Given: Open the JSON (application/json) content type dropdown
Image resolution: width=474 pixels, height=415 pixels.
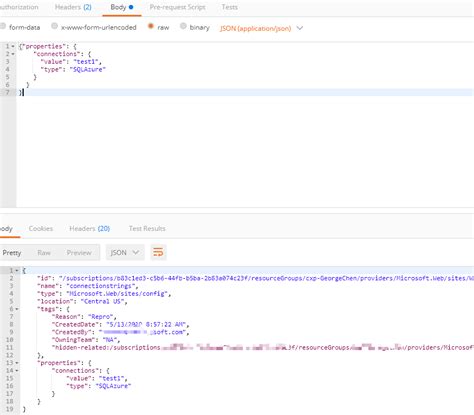Looking at the screenshot, I should 261,28.
